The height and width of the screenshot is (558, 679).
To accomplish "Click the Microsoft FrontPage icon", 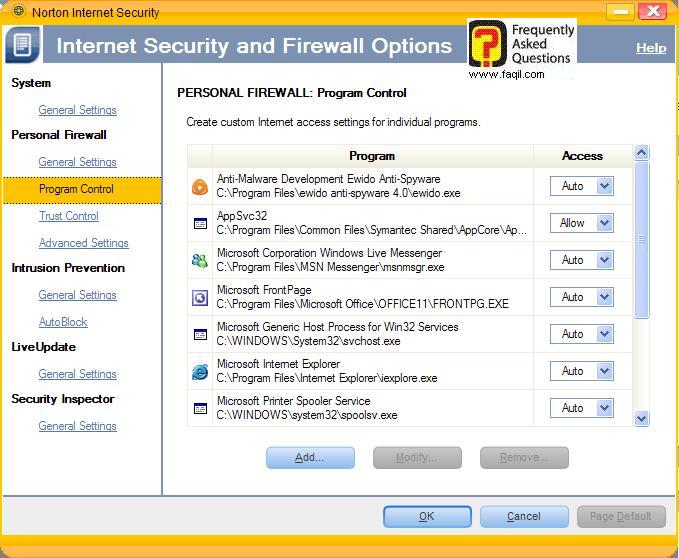I will 200,297.
